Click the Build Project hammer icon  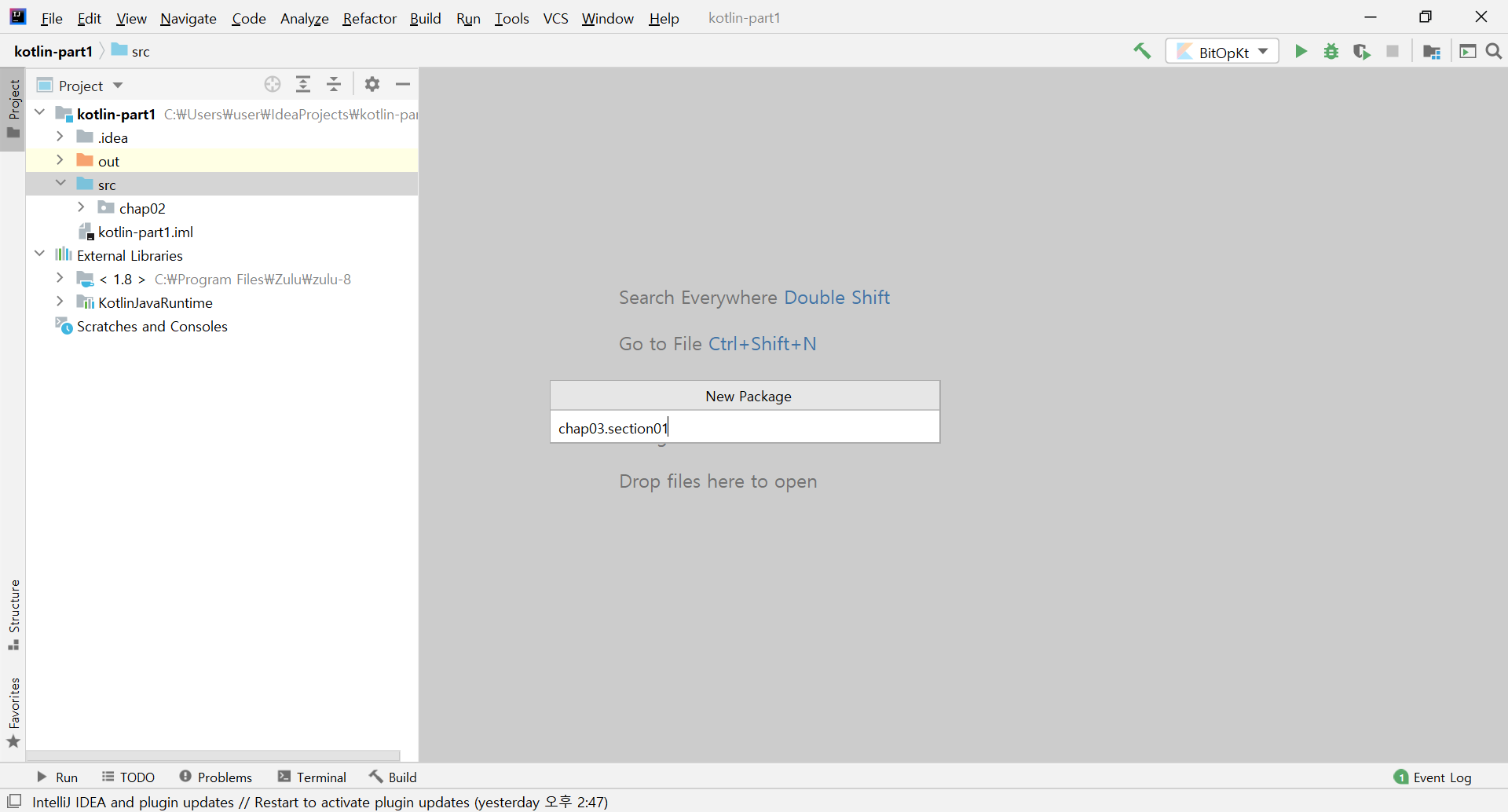pos(1142,52)
